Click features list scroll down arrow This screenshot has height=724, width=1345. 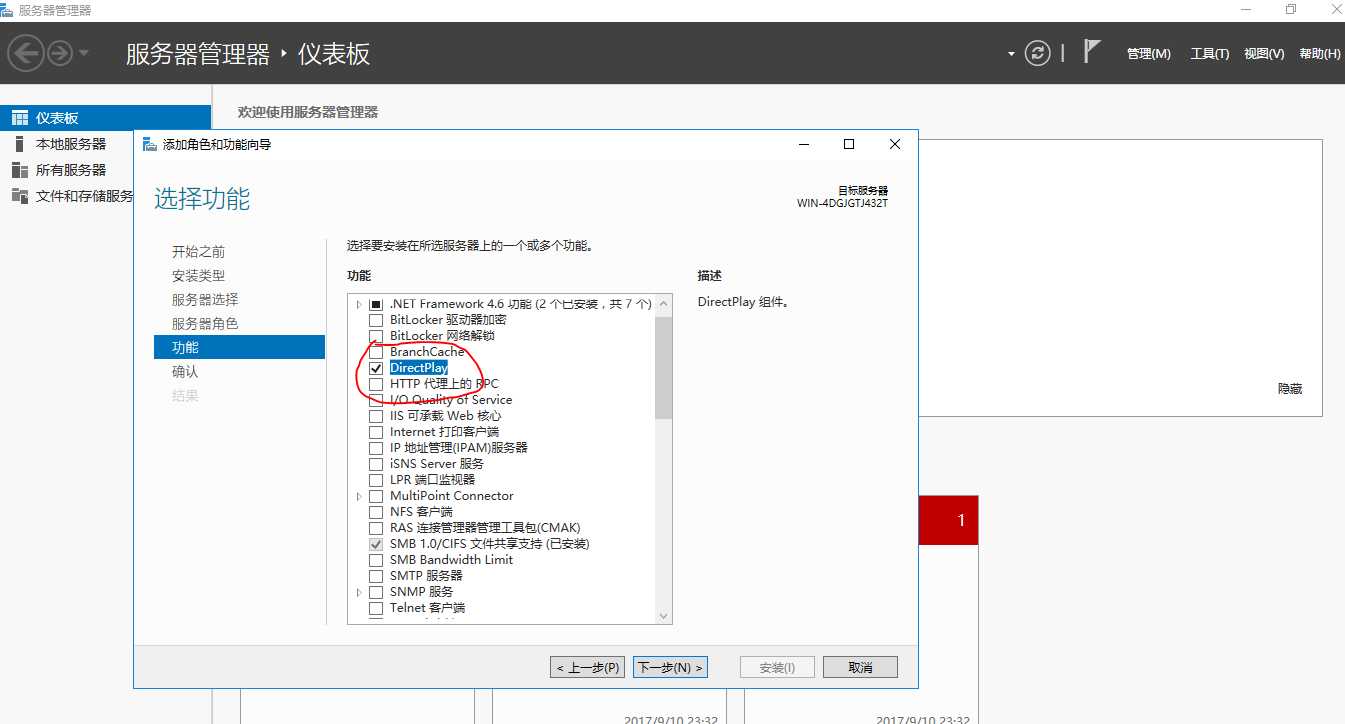click(663, 616)
